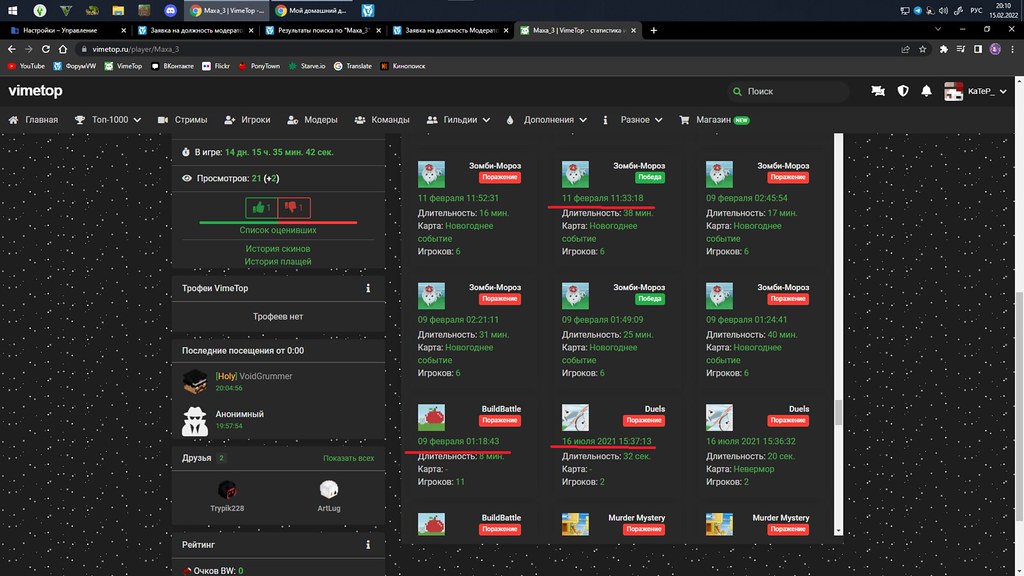This screenshot has width=1024, height=576.
Task: Click the red thumbs-down dislike button
Action: (294, 207)
